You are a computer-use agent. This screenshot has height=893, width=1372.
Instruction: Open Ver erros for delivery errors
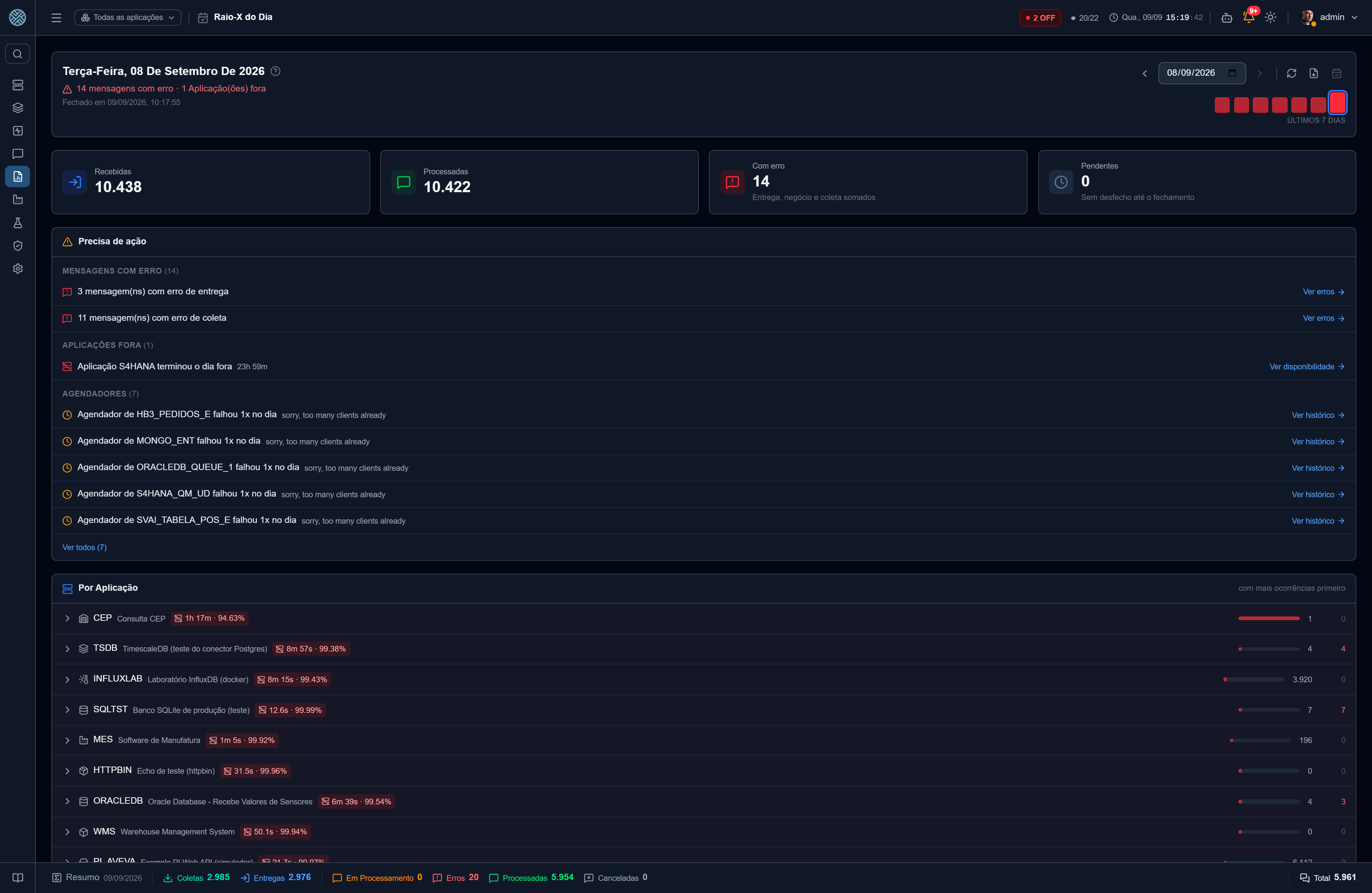click(1323, 292)
